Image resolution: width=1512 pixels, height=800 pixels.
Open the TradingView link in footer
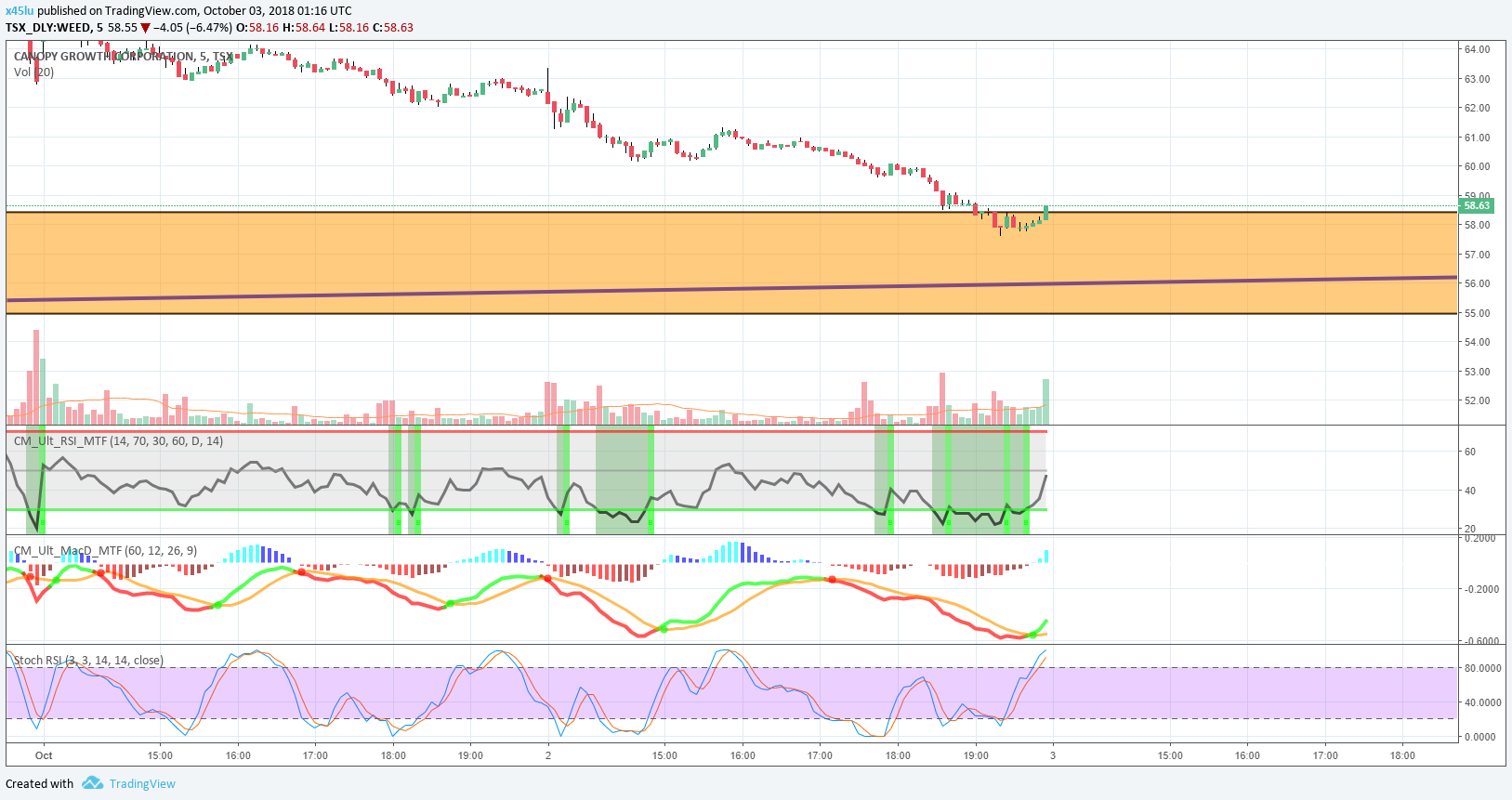142,783
